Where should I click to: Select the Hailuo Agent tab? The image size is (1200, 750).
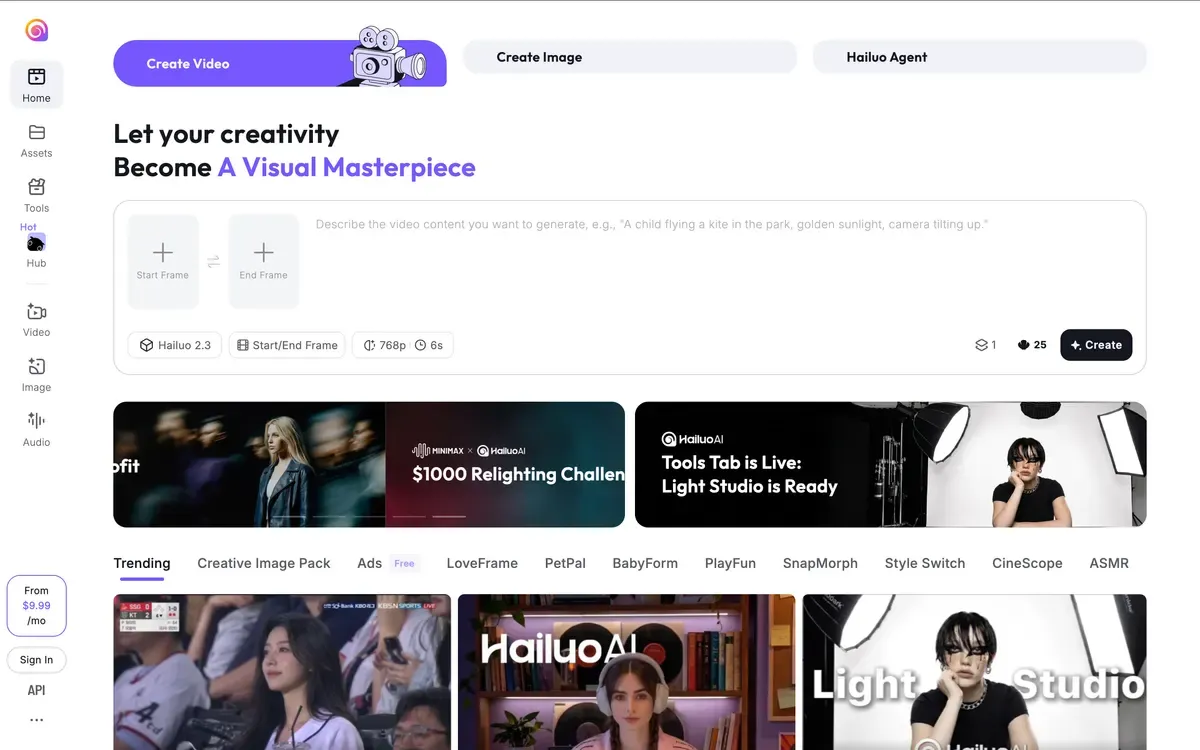[x=980, y=57]
